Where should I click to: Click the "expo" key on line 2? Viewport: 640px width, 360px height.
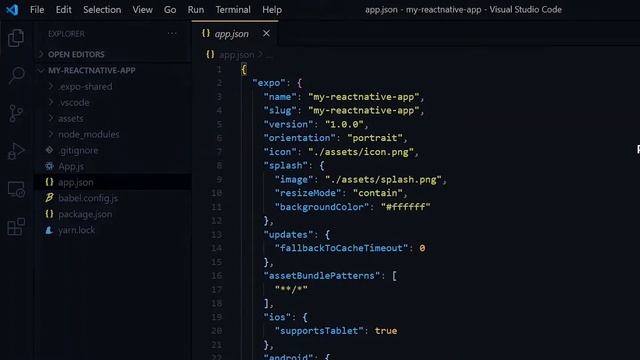pos(268,83)
